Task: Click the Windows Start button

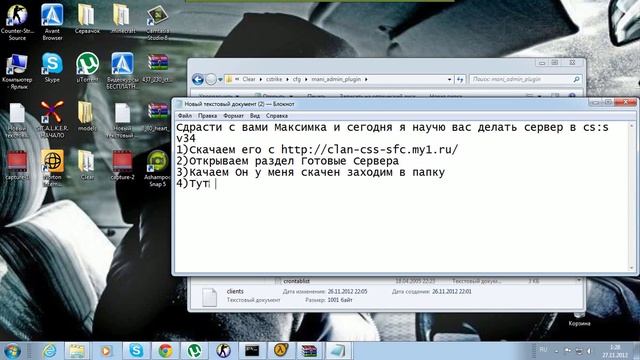Action: coord(12,351)
